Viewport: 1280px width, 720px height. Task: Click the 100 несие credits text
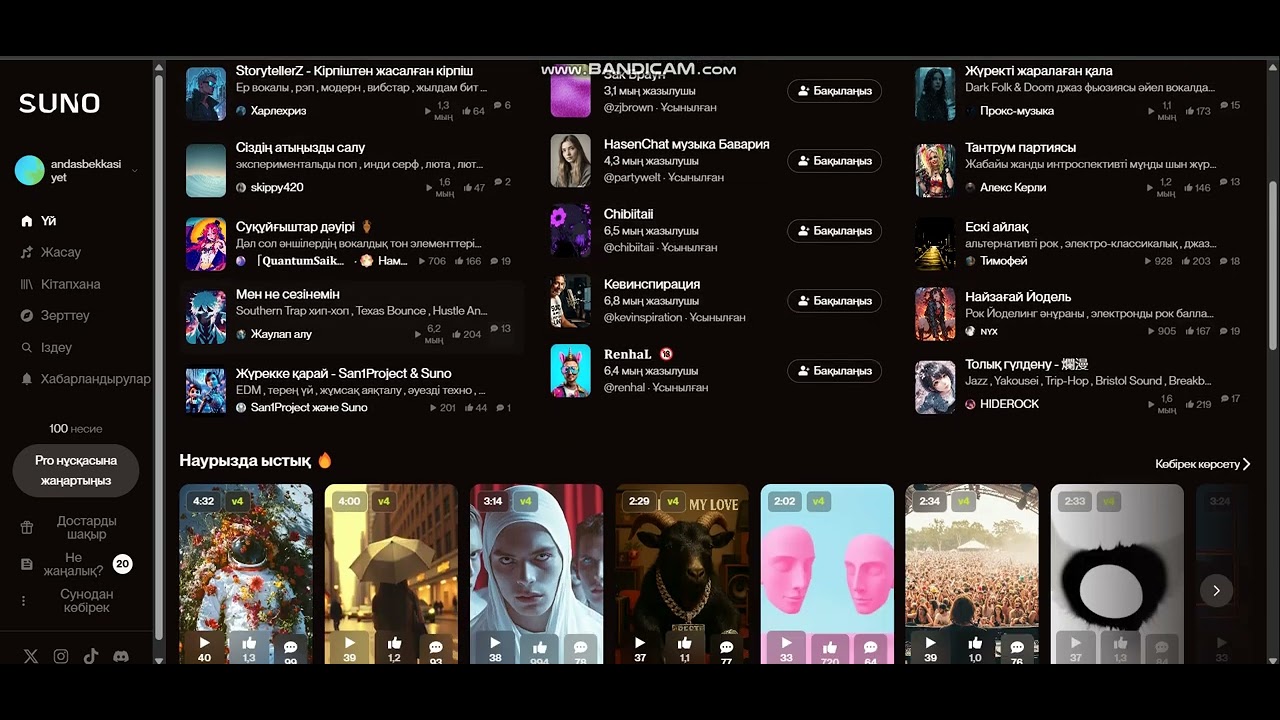pos(76,428)
